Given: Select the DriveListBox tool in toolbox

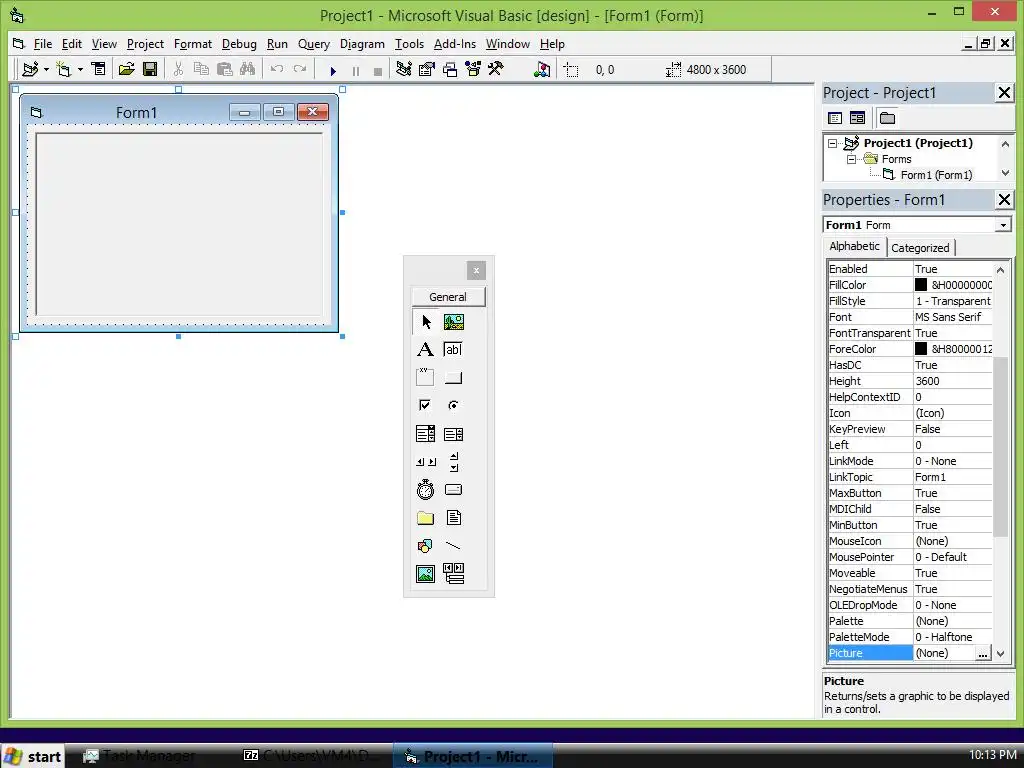Looking at the screenshot, I should point(454,490).
